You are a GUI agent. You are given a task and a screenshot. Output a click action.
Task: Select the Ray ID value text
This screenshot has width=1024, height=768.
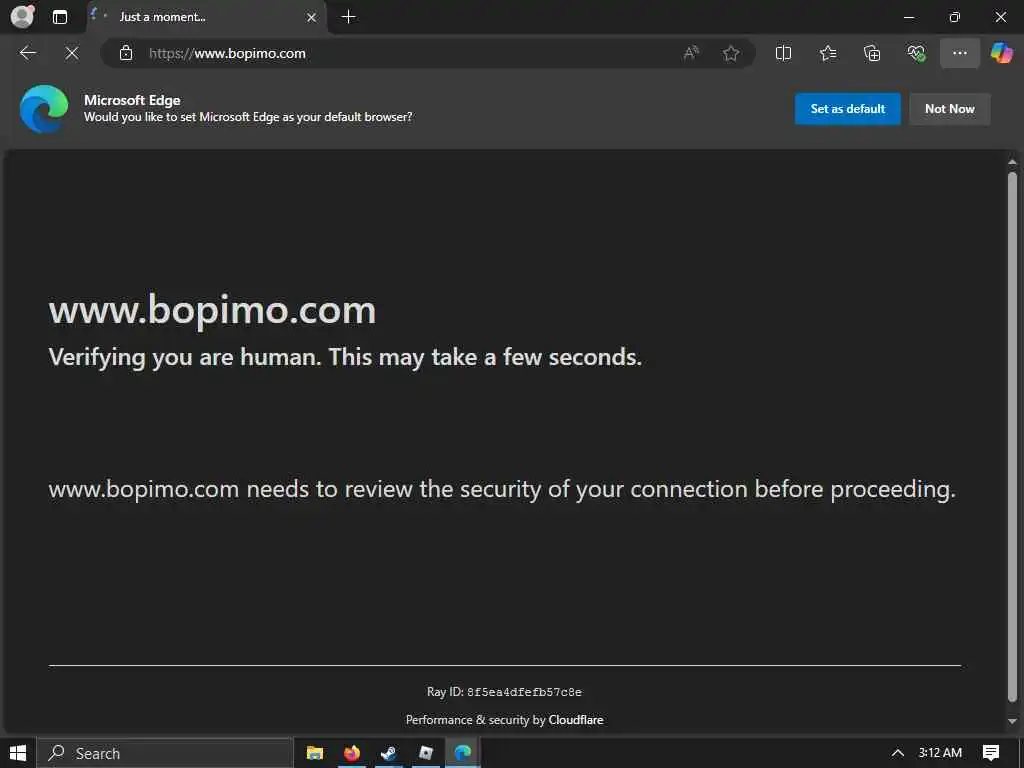tap(524, 692)
